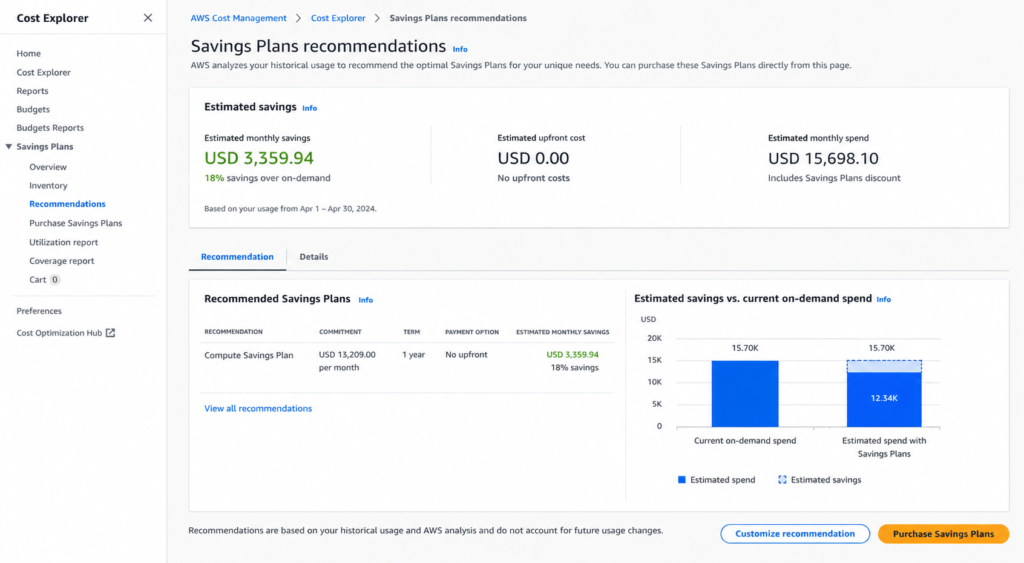Go to Home in the sidebar

pyautogui.click(x=28, y=54)
